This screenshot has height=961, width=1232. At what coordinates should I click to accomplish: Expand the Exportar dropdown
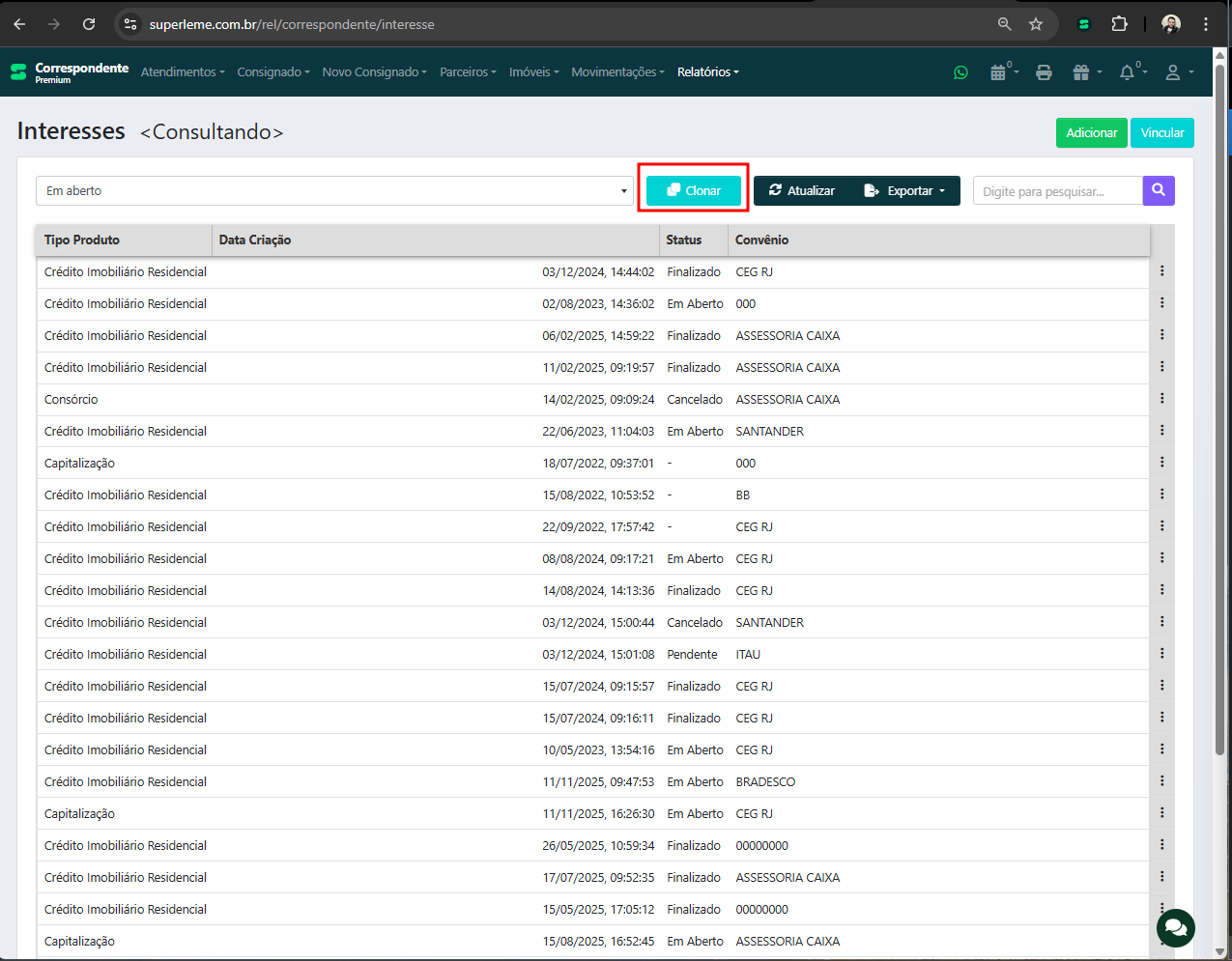tap(905, 191)
